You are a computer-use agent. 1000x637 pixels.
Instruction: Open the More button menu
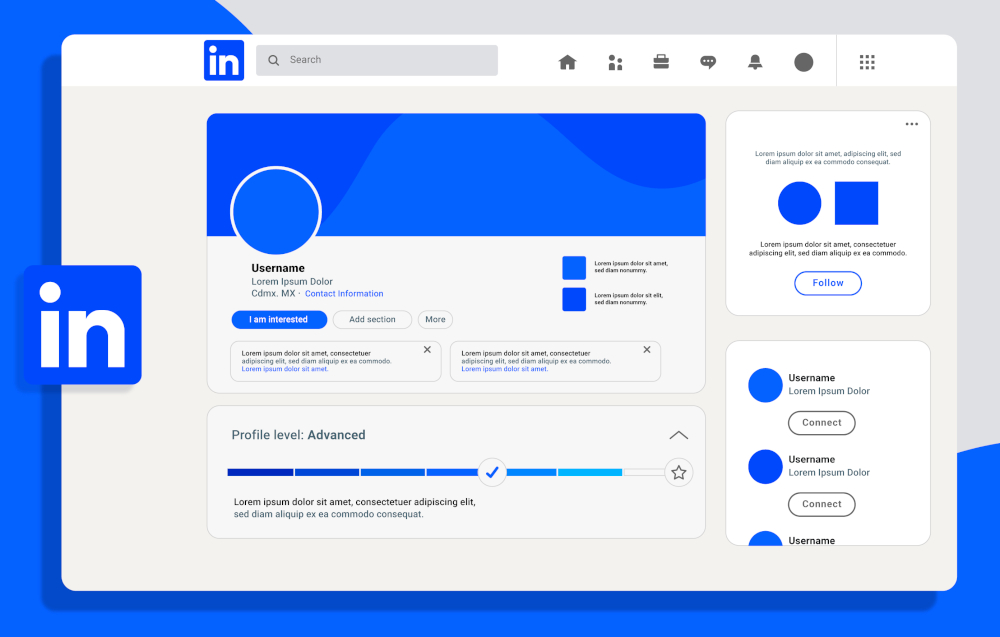436,319
